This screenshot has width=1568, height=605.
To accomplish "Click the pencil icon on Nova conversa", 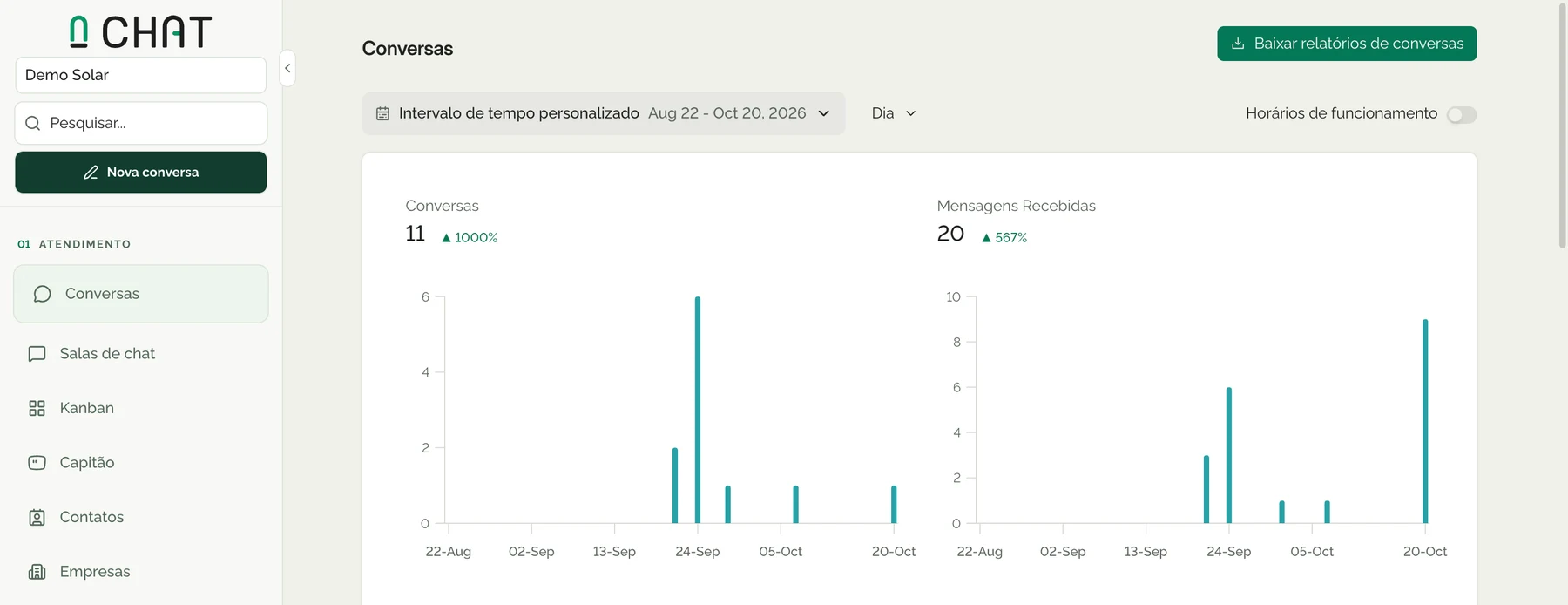I will [x=91, y=173].
